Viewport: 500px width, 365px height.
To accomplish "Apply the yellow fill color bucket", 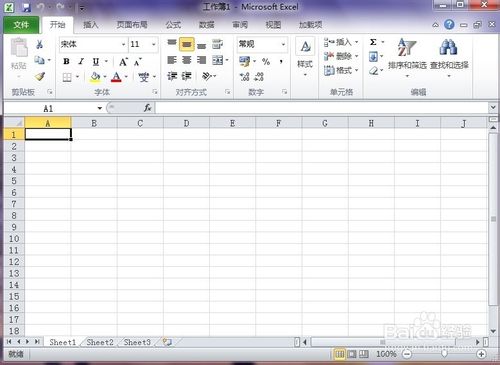I will [x=95, y=77].
